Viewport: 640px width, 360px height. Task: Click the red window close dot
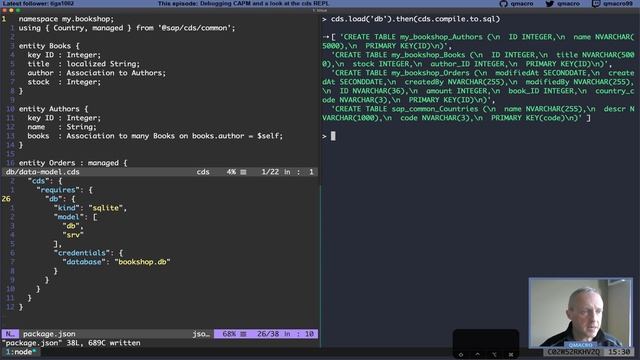[4, 10]
